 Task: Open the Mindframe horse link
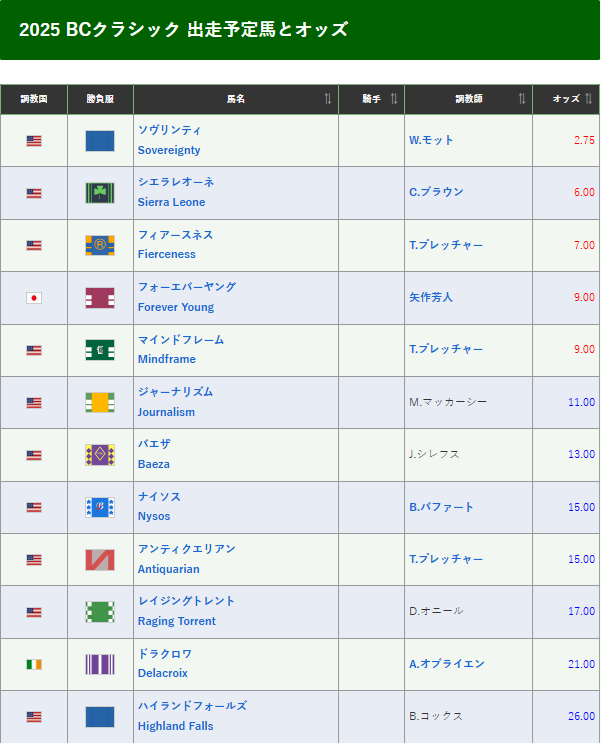pyautogui.click(x=167, y=359)
